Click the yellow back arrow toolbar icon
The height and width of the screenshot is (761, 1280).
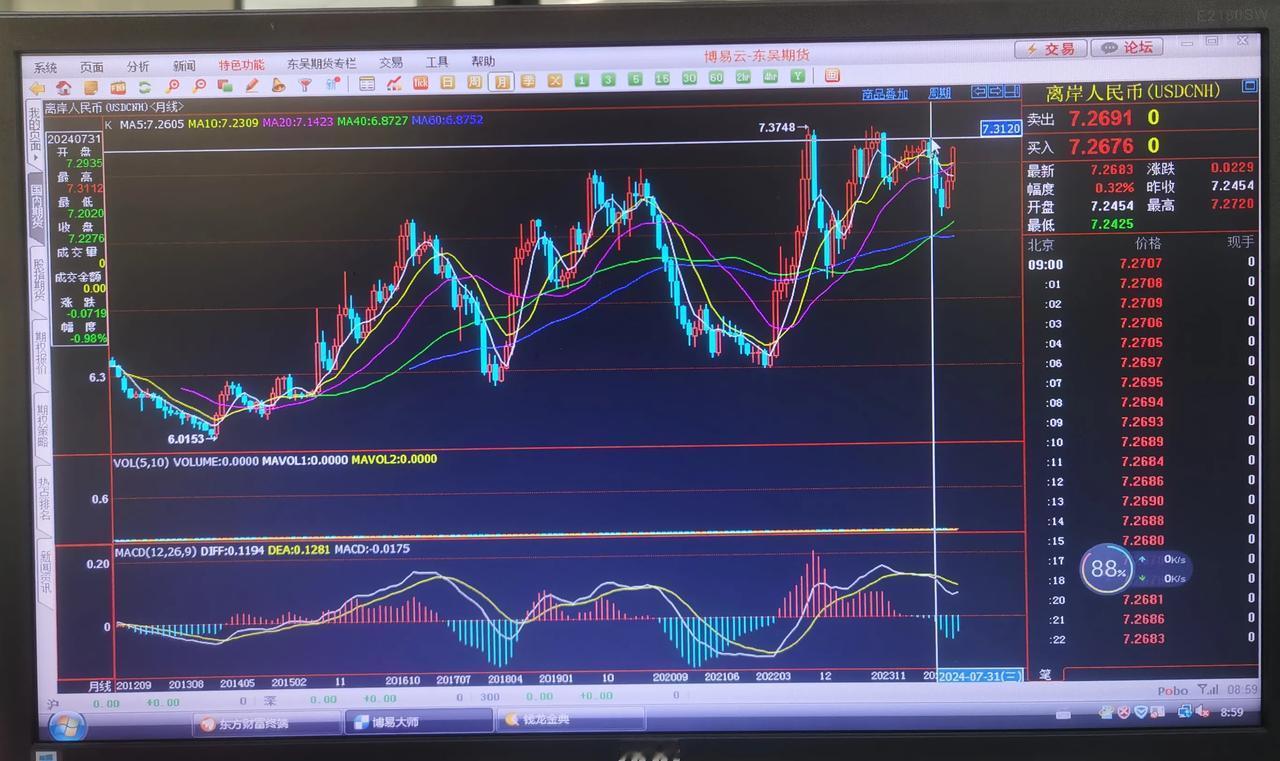click(x=37, y=88)
